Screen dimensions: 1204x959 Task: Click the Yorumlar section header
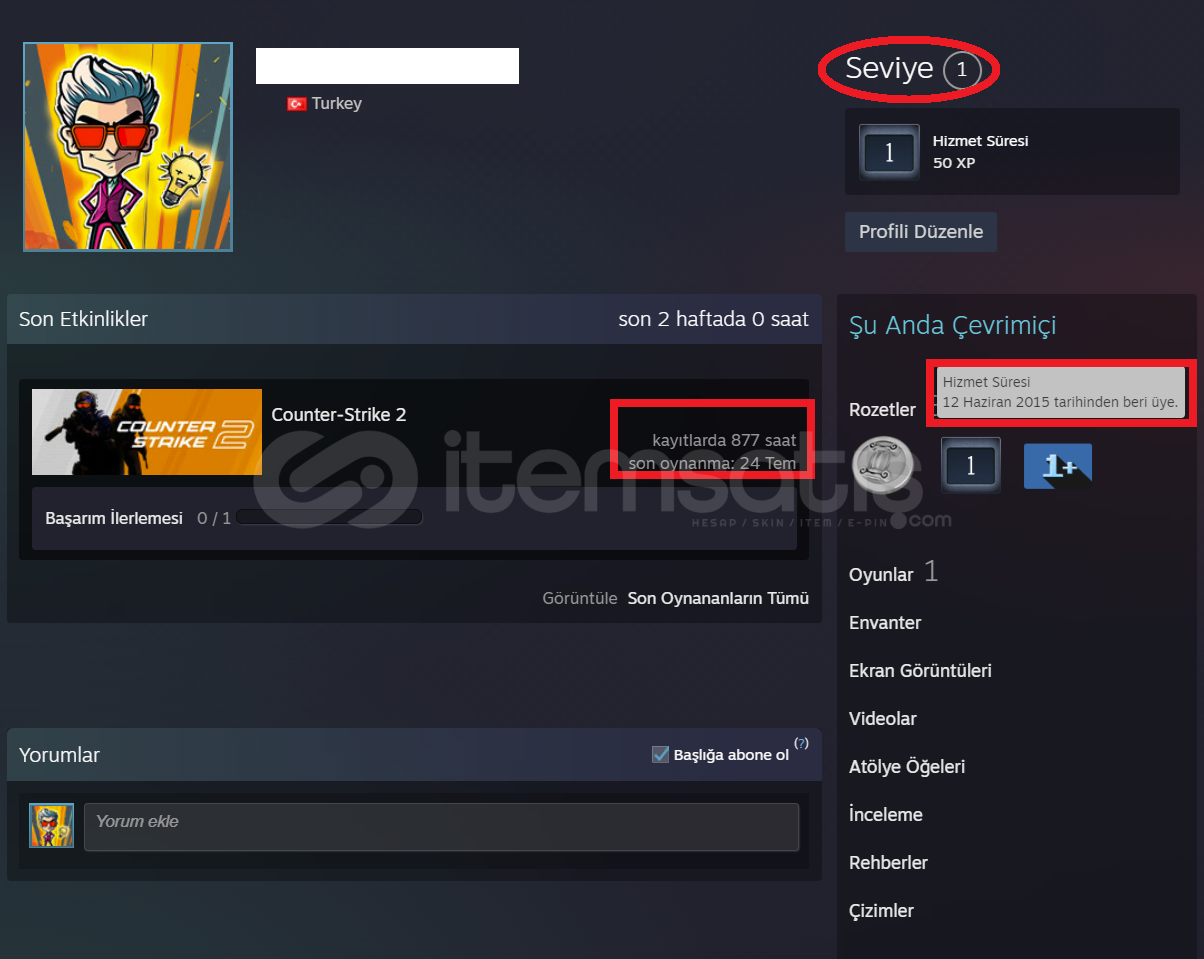59,755
